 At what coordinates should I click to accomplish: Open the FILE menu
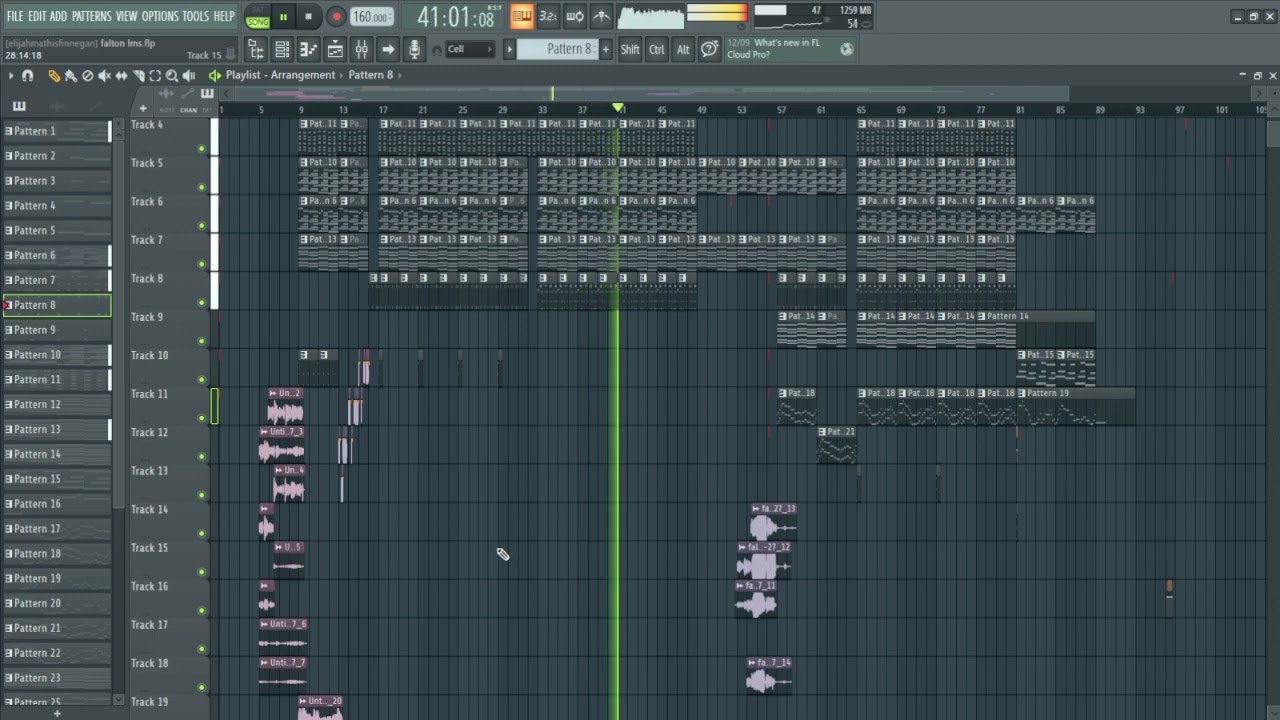pos(15,16)
